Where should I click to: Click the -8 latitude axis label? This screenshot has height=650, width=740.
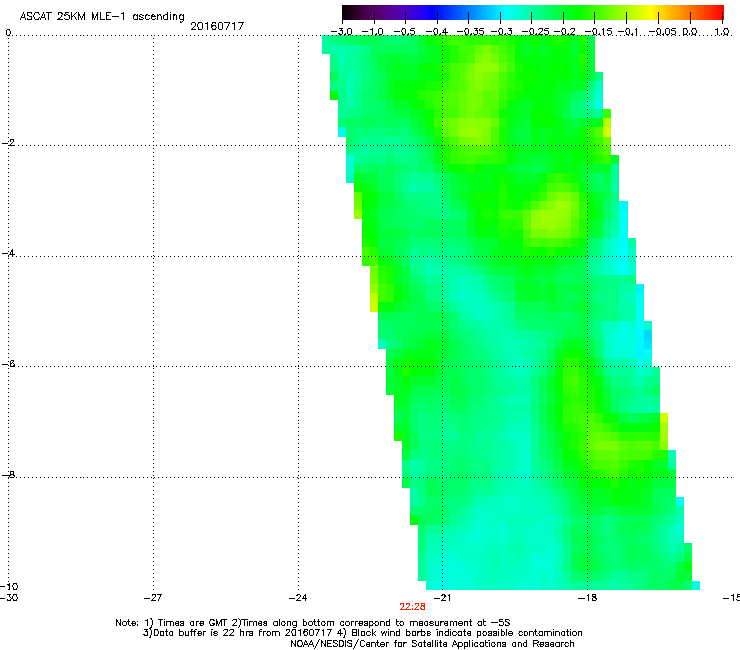point(8,474)
